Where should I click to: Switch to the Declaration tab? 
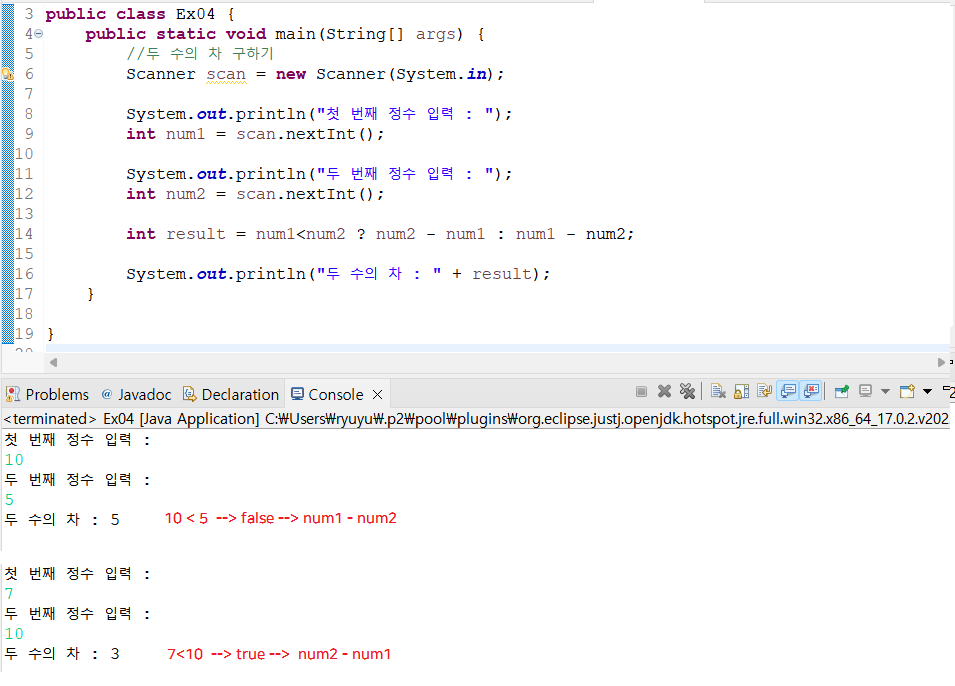231,395
